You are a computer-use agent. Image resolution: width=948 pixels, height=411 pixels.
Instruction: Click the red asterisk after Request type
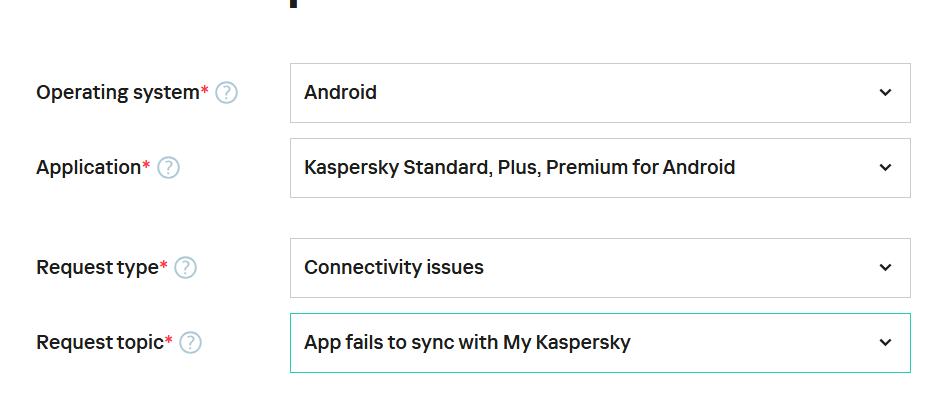tap(164, 266)
